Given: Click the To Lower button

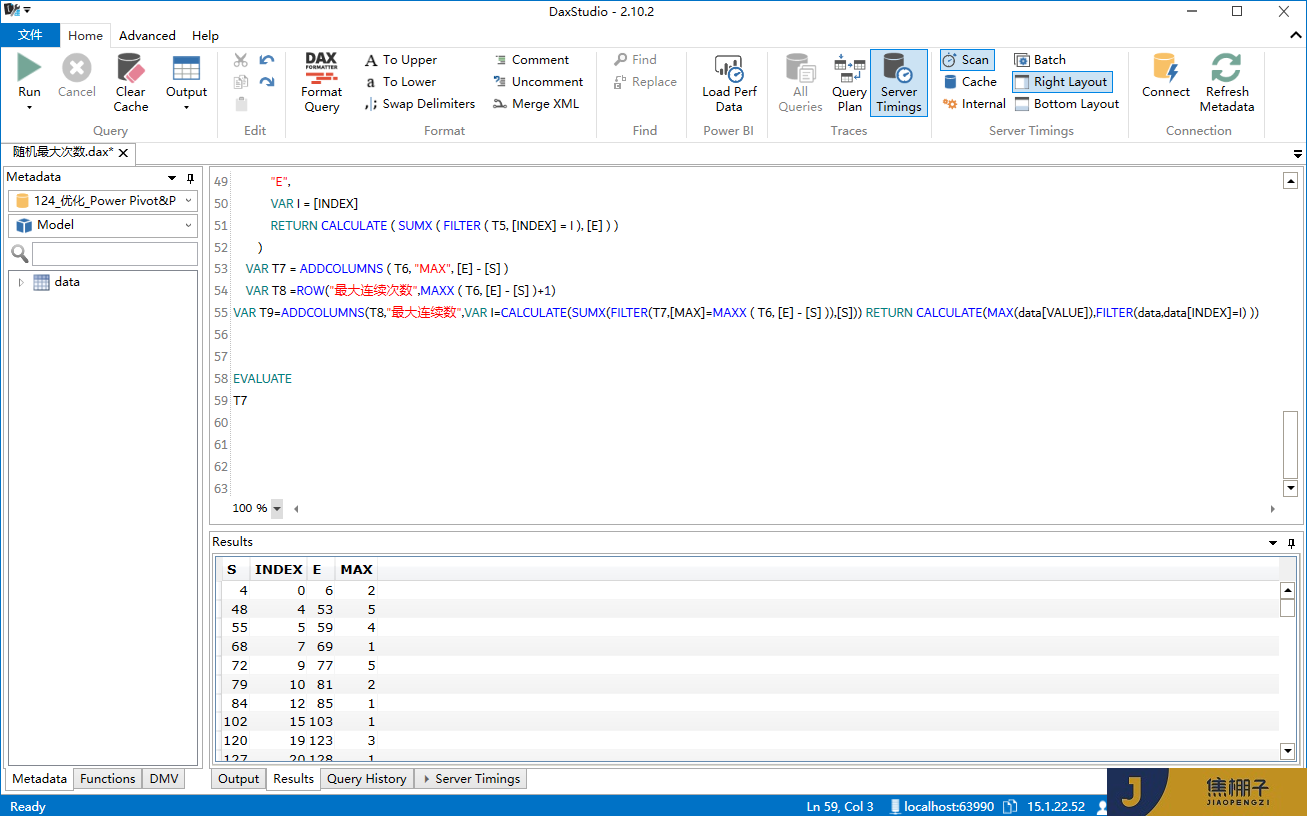Looking at the screenshot, I should pos(400,82).
